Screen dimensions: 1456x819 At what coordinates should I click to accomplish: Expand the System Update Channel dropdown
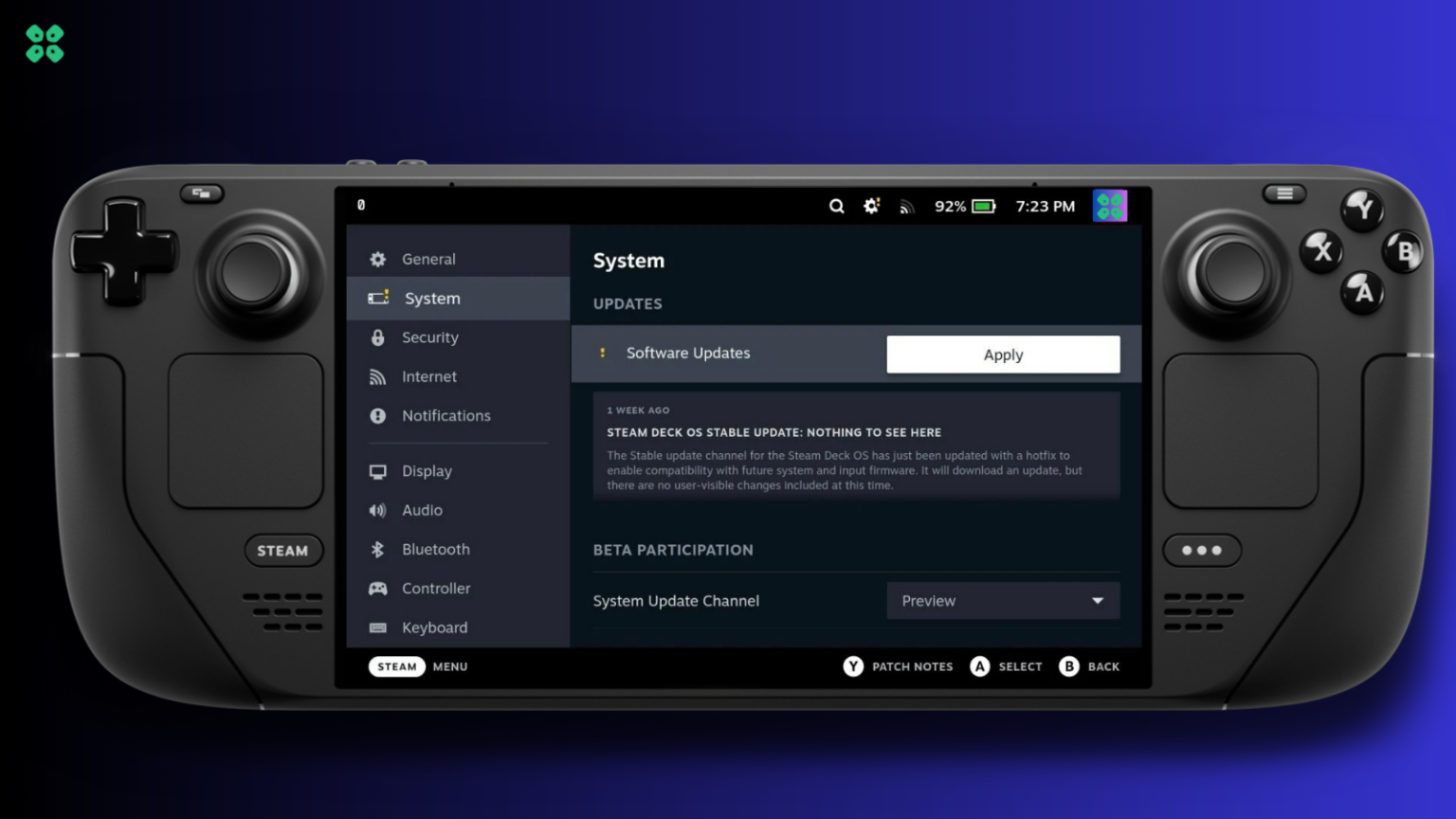click(1003, 601)
